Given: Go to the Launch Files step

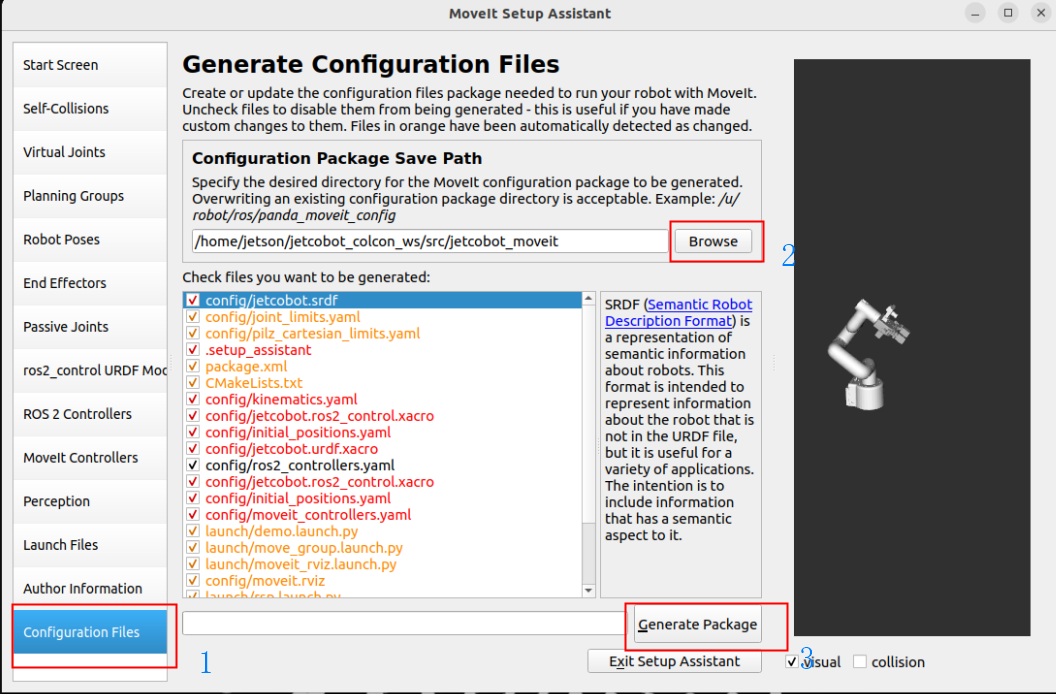Looking at the screenshot, I should click(x=90, y=545).
